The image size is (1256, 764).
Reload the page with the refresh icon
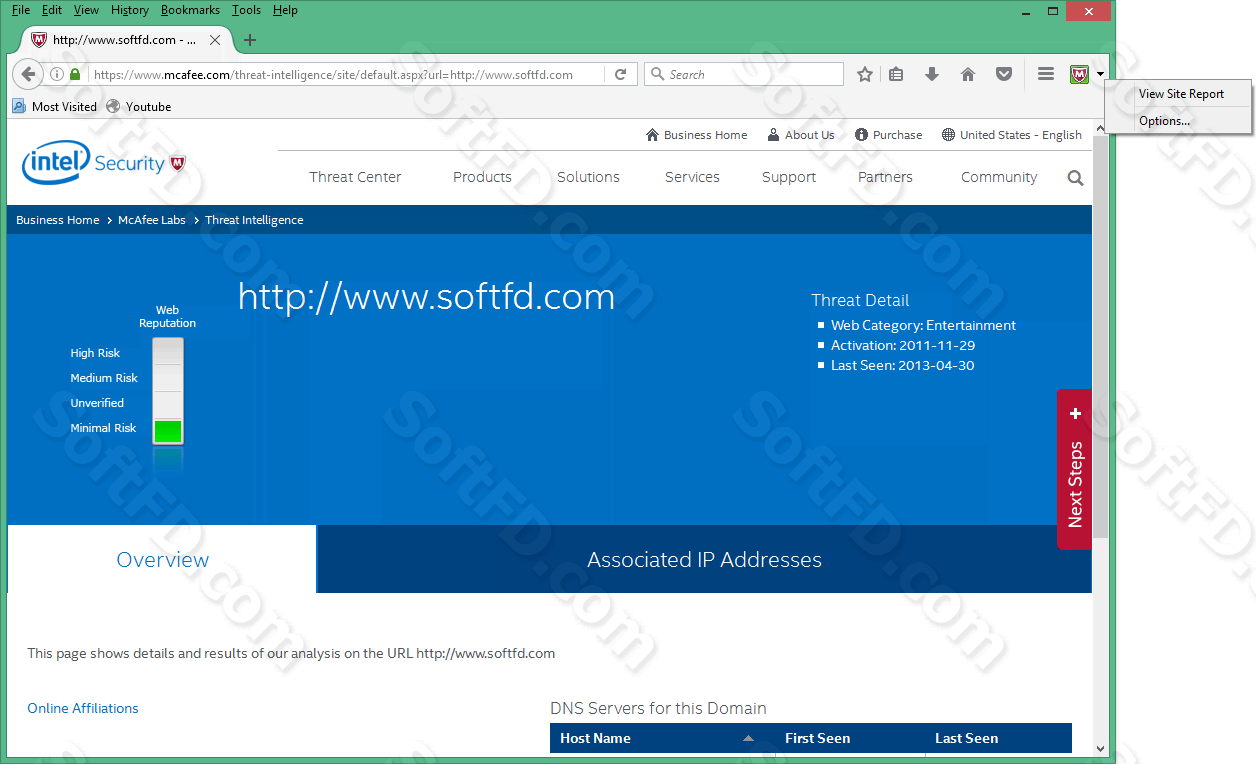(621, 74)
